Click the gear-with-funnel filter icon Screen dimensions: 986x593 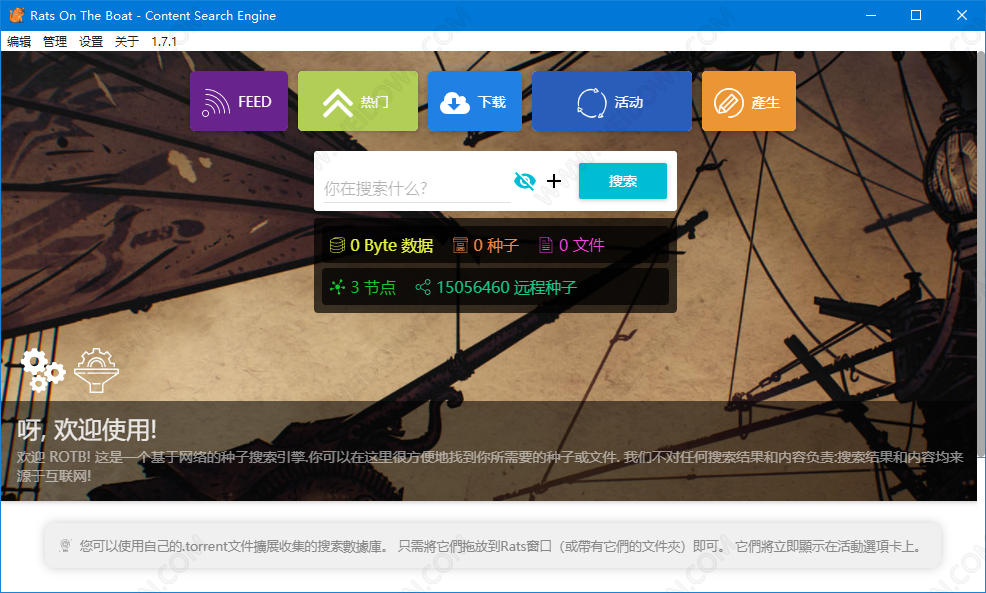click(x=96, y=370)
